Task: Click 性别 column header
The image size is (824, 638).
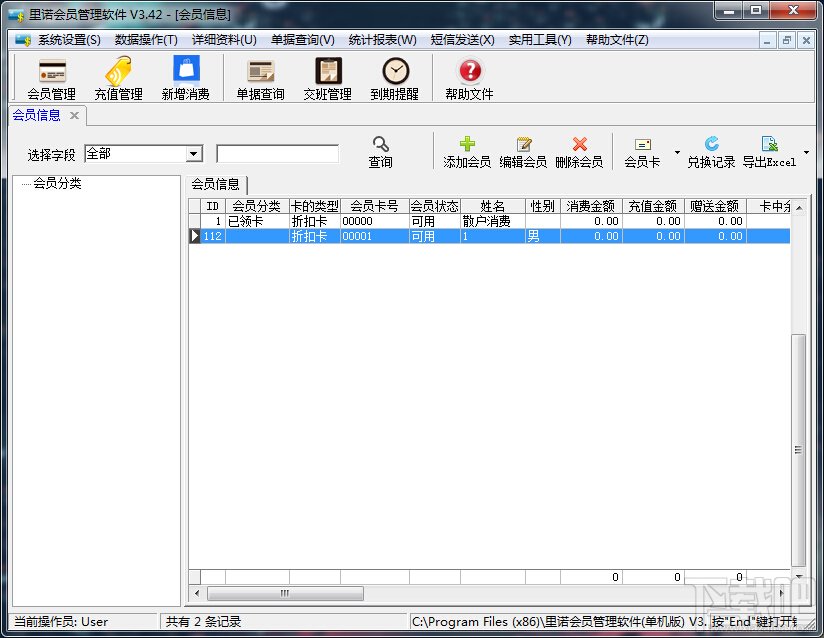Action: tap(543, 206)
